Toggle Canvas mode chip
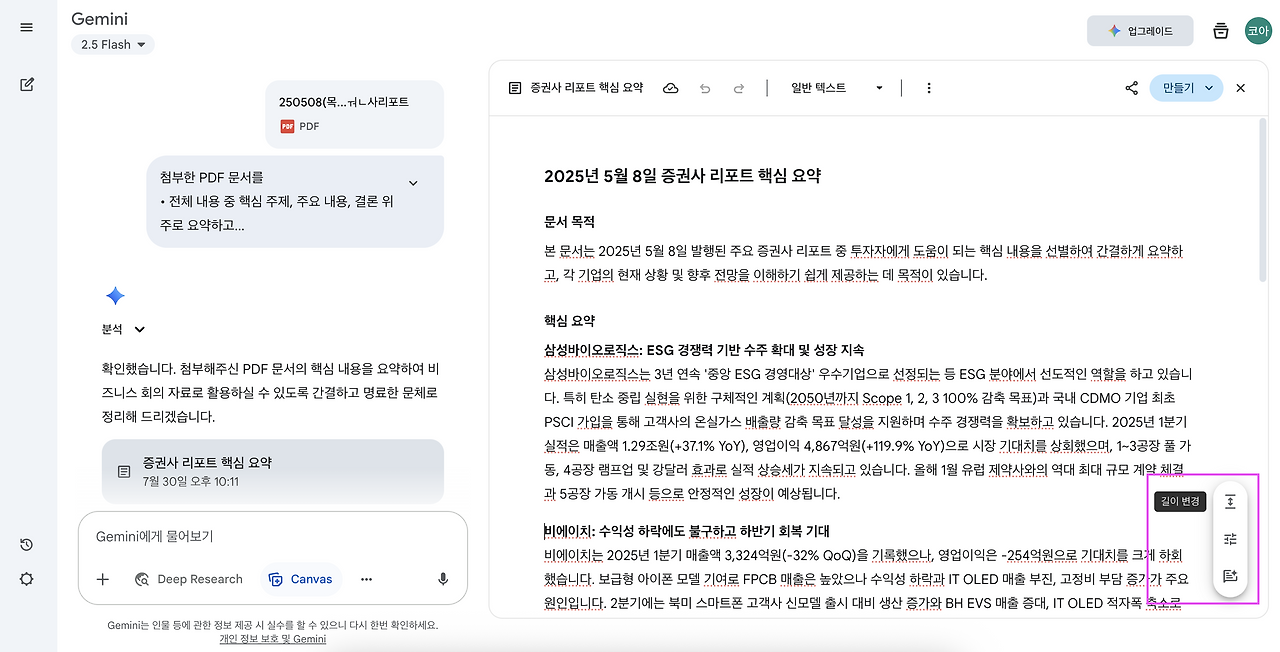 pyautogui.click(x=300, y=579)
